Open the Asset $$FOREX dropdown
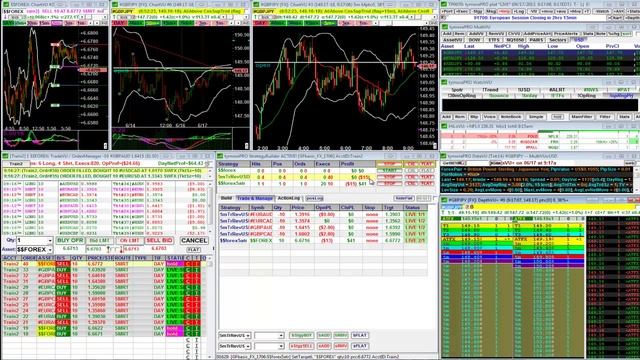640x360 pixels. tap(50, 249)
